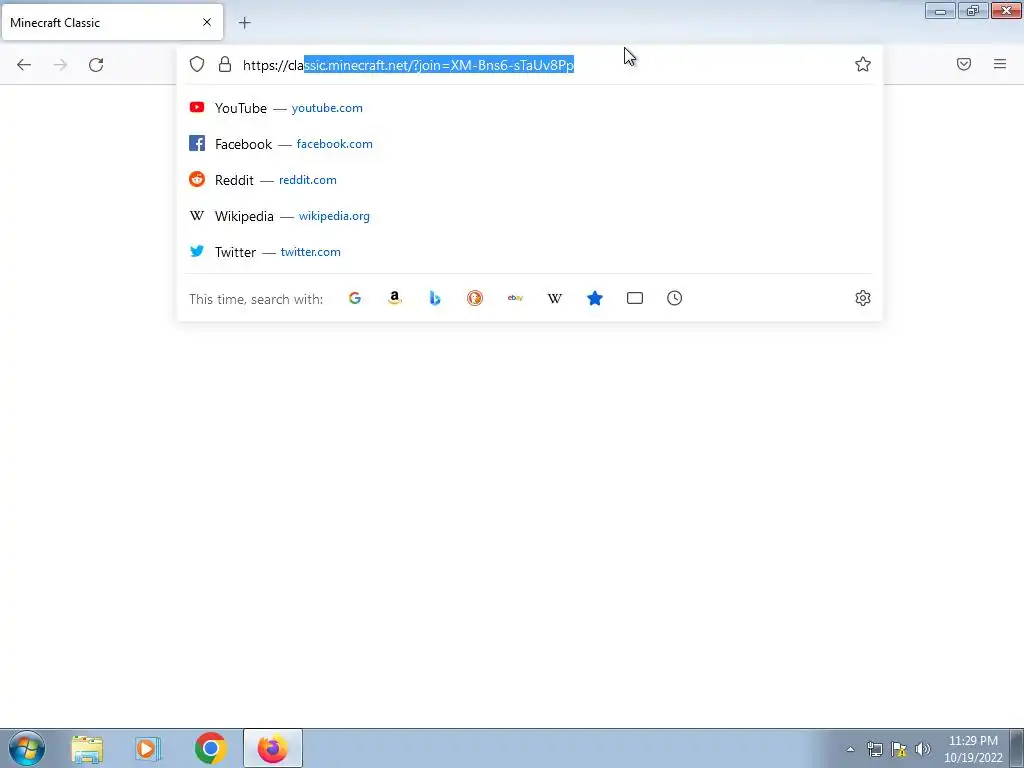This screenshot has height=768, width=1024.
Task: Open Twitter suggestion twitter.com
Action: coord(530,251)
